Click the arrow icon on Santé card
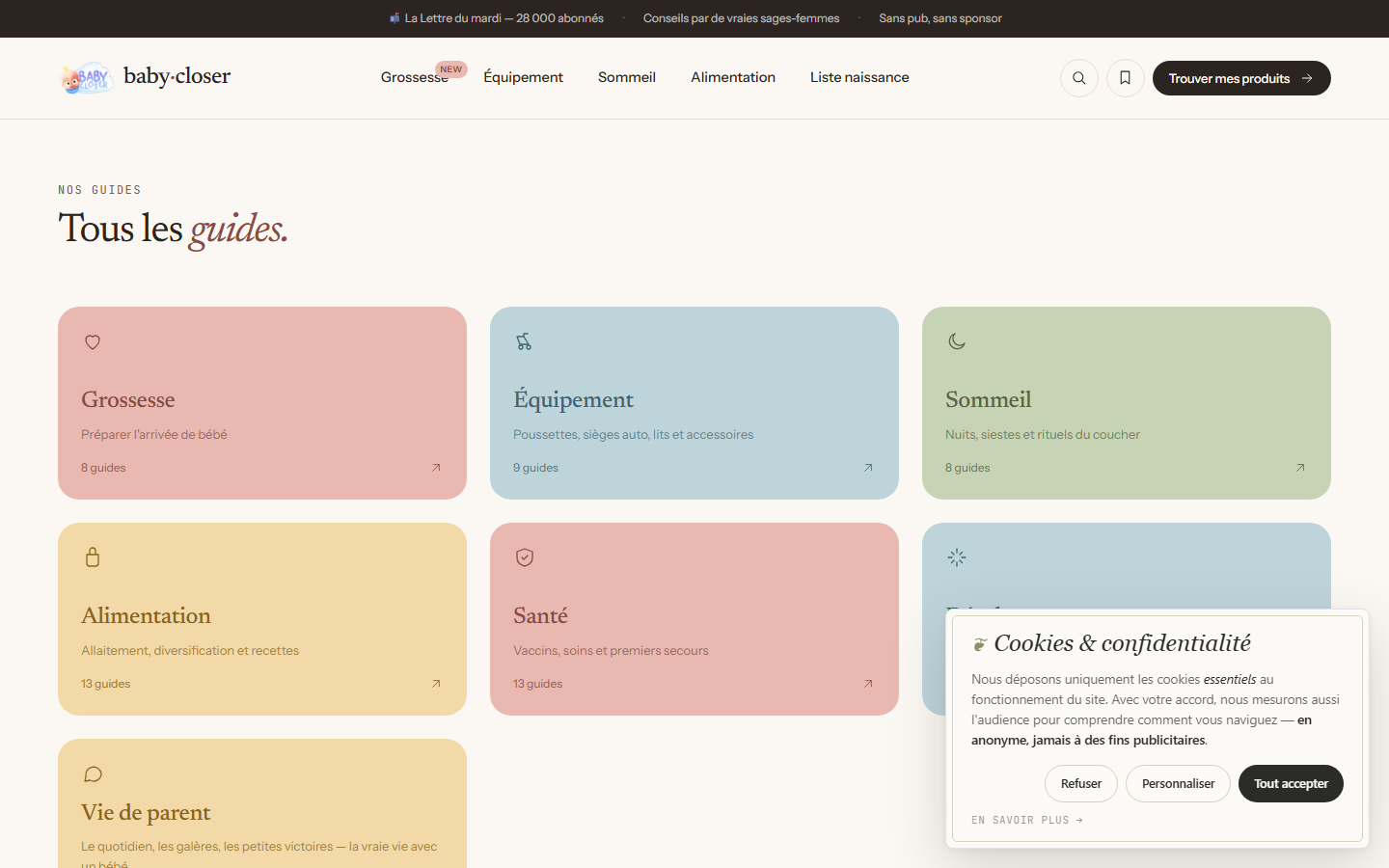Image resolution: width=1389 pixels, height=868 pixels. [868, 684]
